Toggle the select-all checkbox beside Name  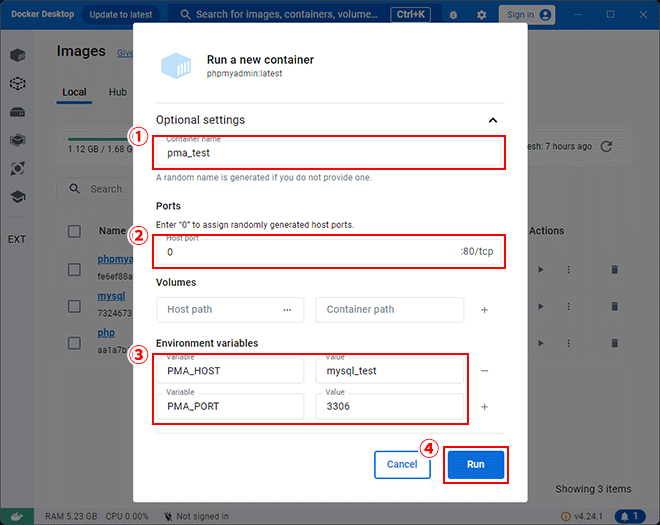[74, 231]
